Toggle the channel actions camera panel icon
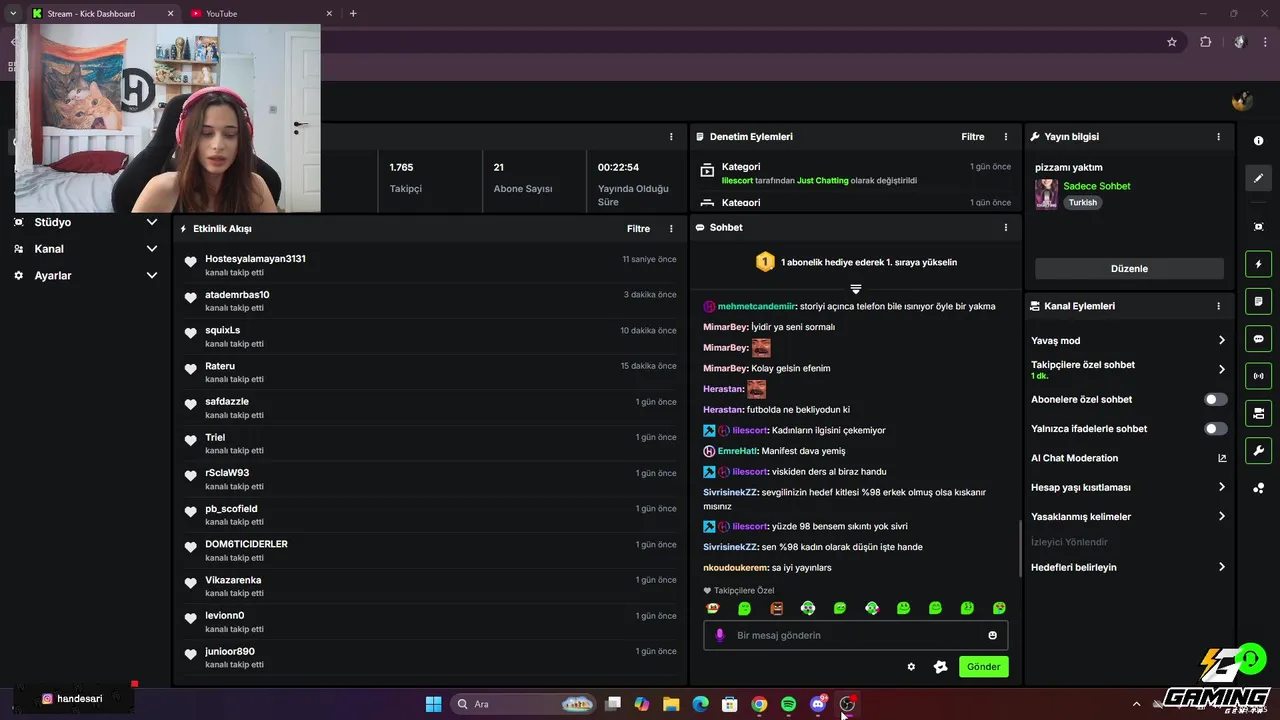1280x720 pixels. [x=1258, y=413]
